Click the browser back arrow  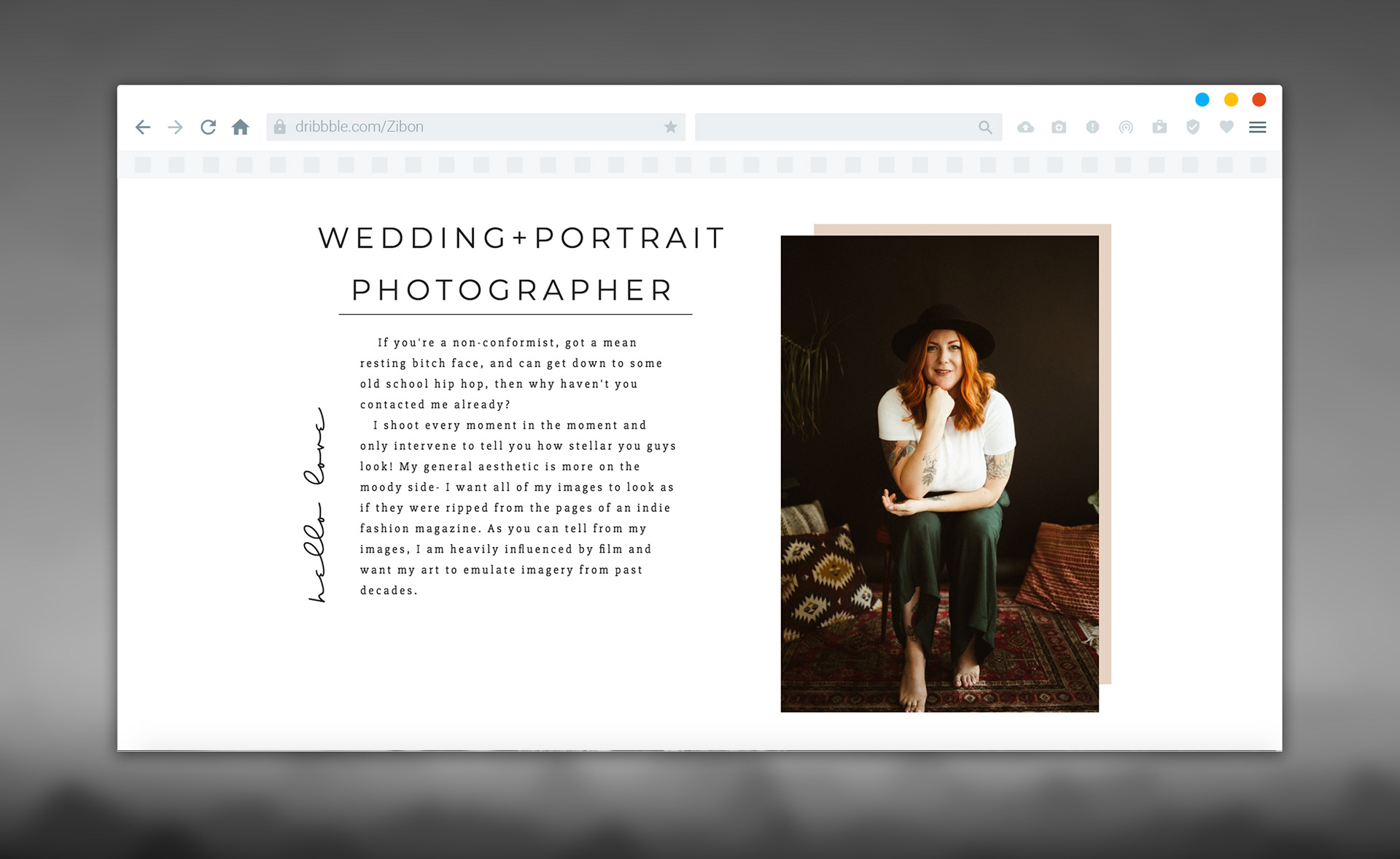click(143, 127)
